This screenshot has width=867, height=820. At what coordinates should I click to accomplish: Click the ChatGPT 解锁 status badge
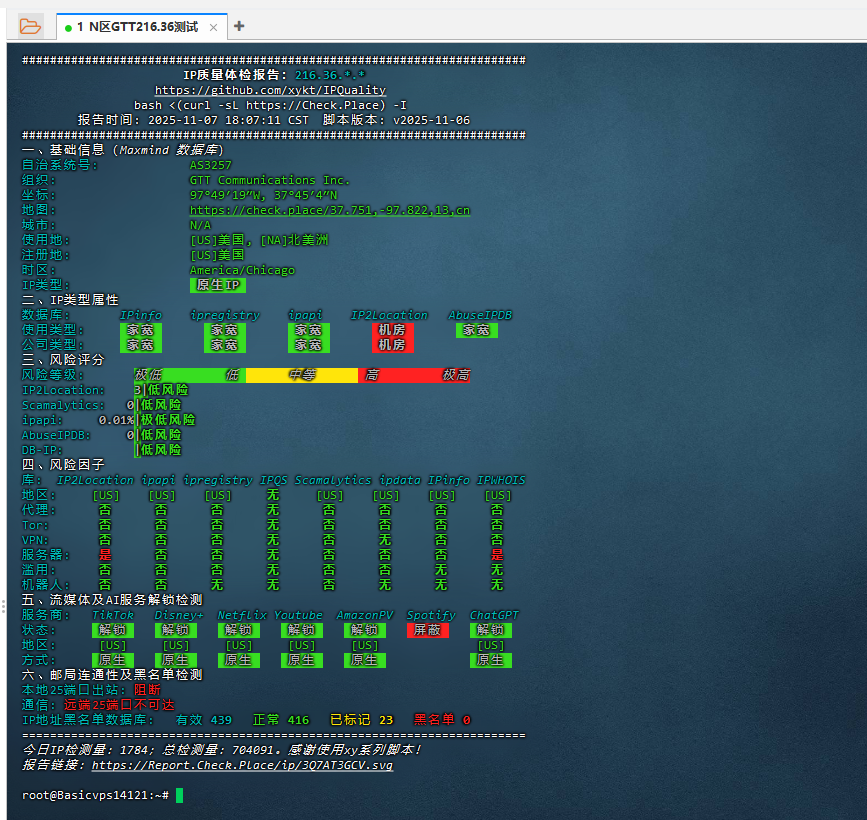490,630
